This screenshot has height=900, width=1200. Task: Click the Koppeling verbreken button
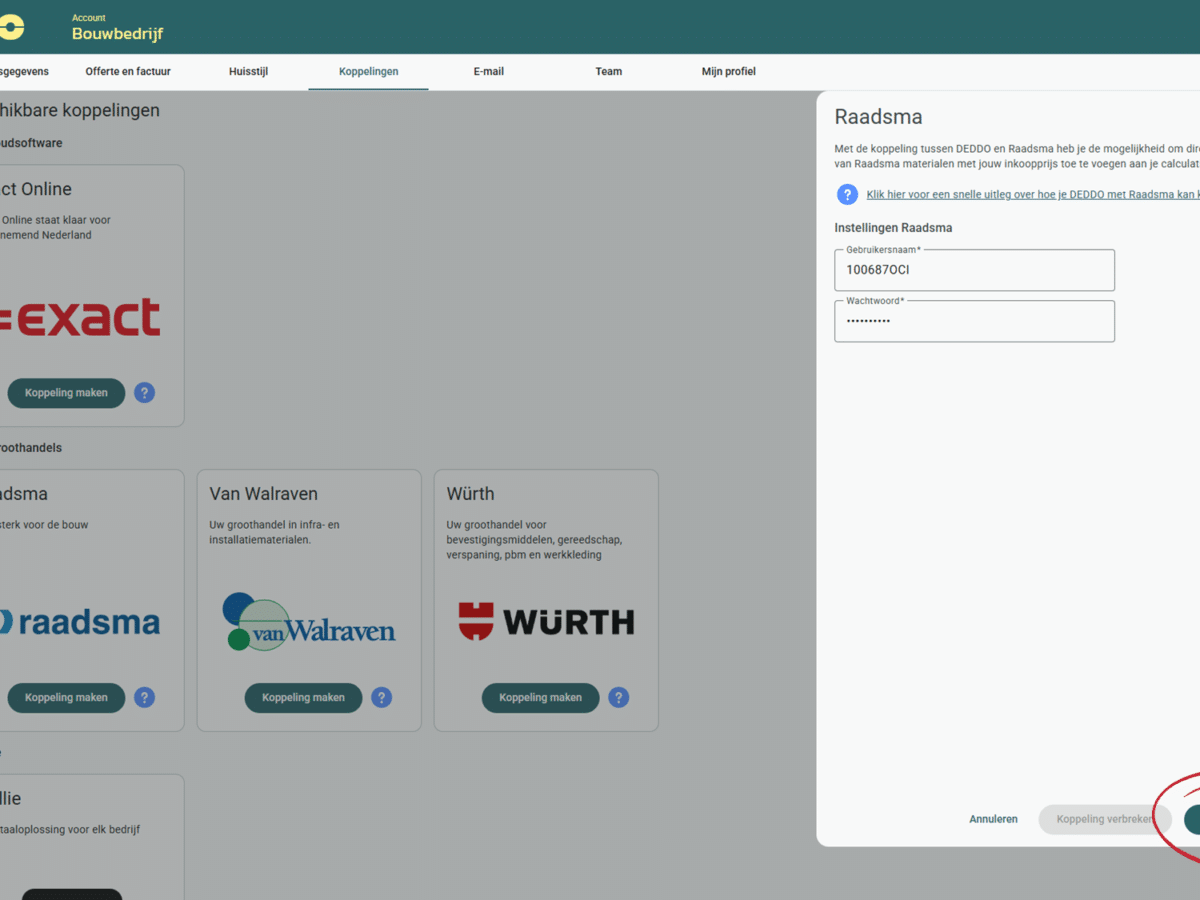click(1105, 819)
